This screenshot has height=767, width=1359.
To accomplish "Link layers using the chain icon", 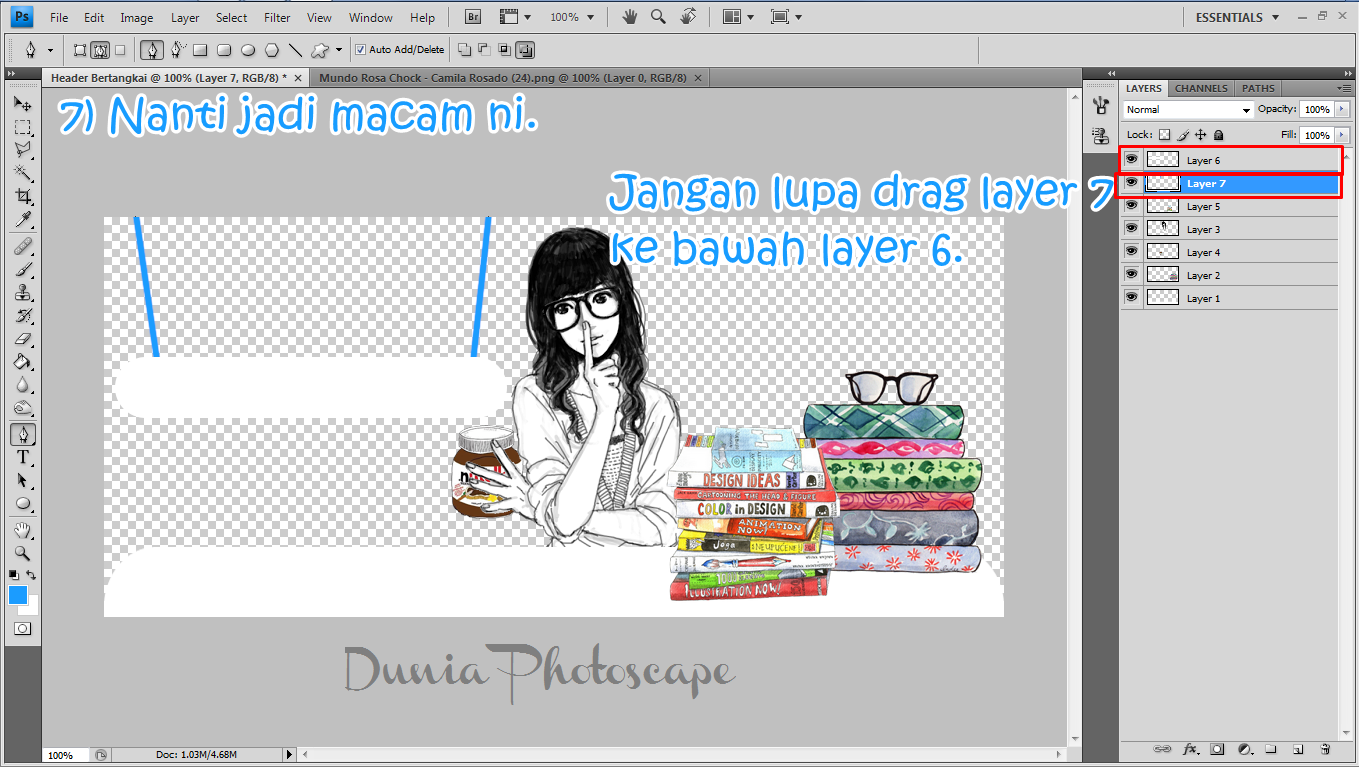I will coord(1162,748).
